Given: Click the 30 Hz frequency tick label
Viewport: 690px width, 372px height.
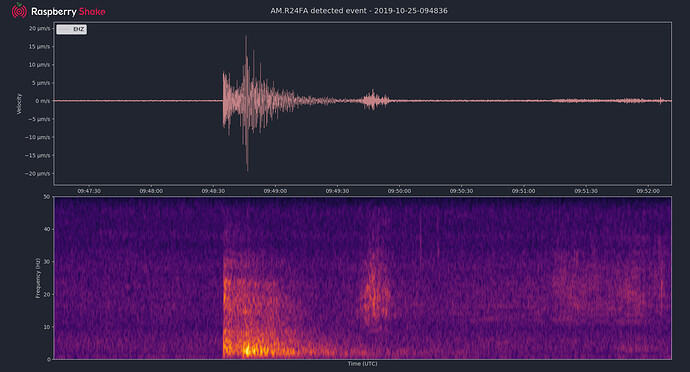Looking at the screenshot, I should click(x=47, y=262).
